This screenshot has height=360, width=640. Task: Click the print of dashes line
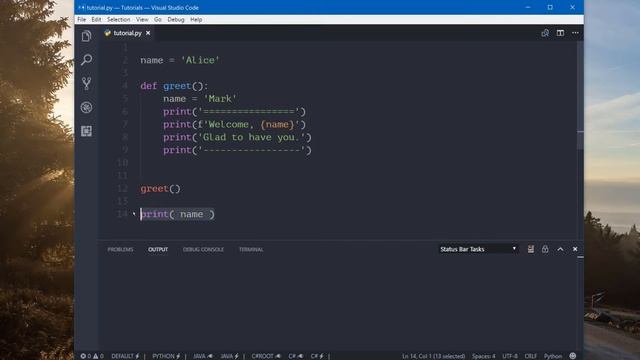(237, 150)
